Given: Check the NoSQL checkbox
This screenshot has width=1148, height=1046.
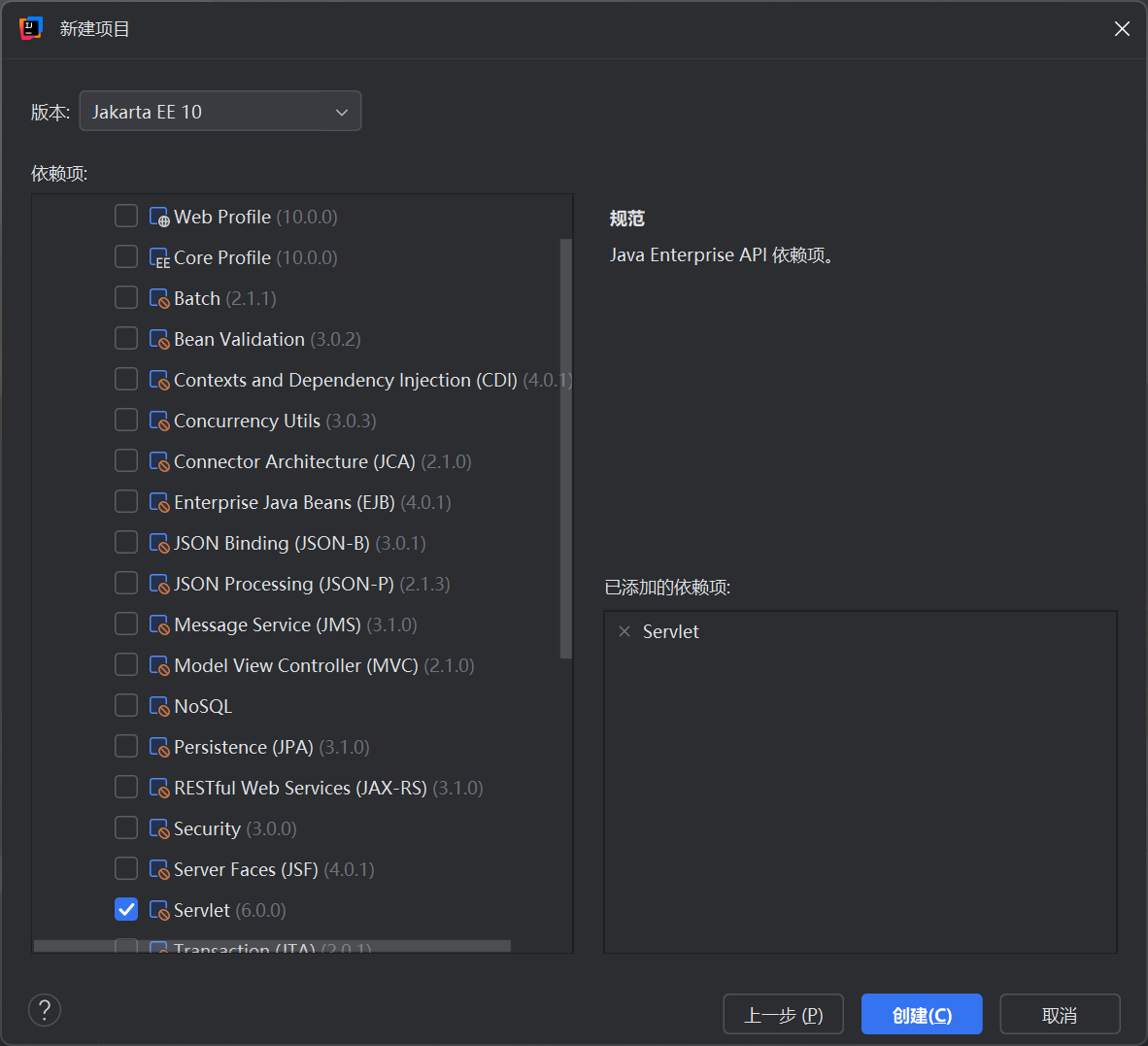Looking at the screenshot, I should click(126, 706).
